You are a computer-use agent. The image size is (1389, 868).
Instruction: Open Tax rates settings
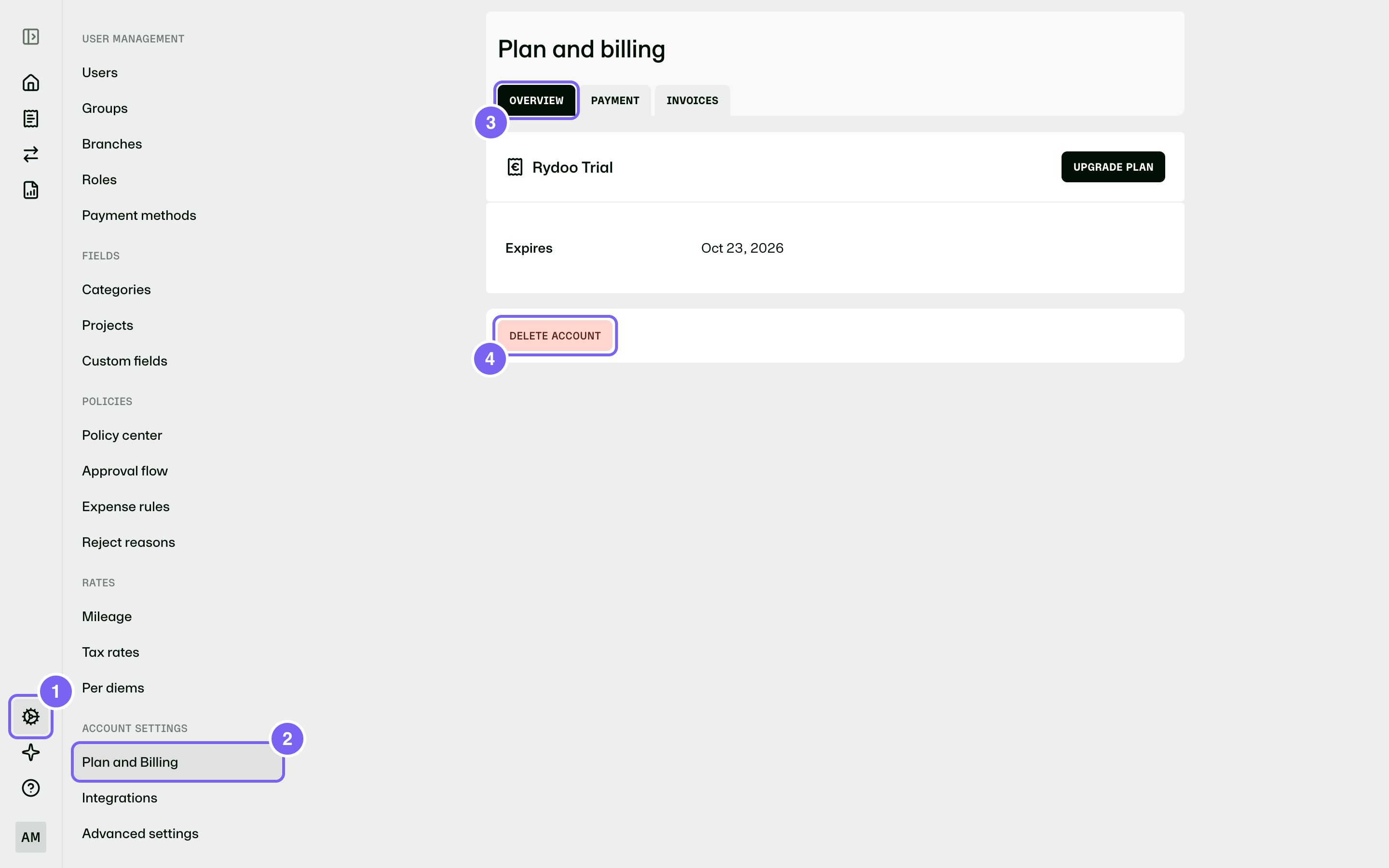111,652
